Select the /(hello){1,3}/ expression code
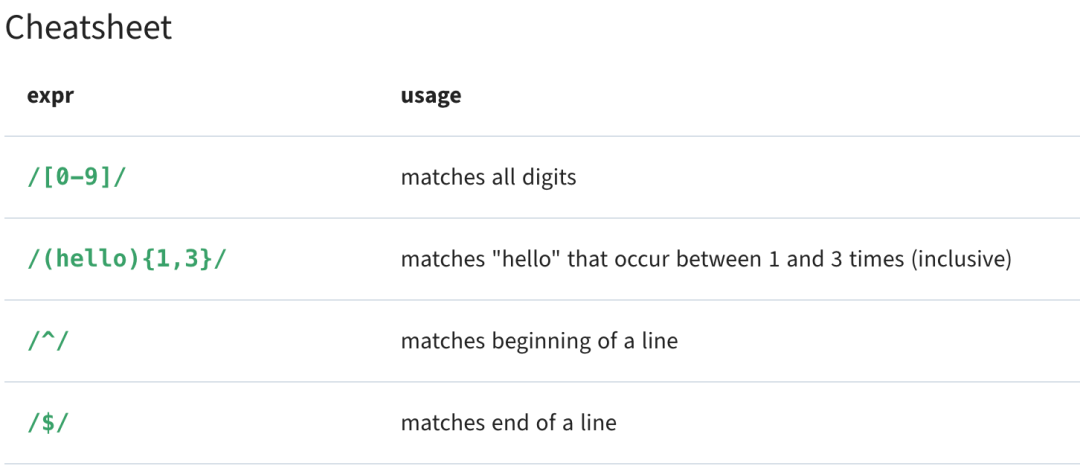Image resolution: width=1080 pixels, height=466 pixels. 127,260
